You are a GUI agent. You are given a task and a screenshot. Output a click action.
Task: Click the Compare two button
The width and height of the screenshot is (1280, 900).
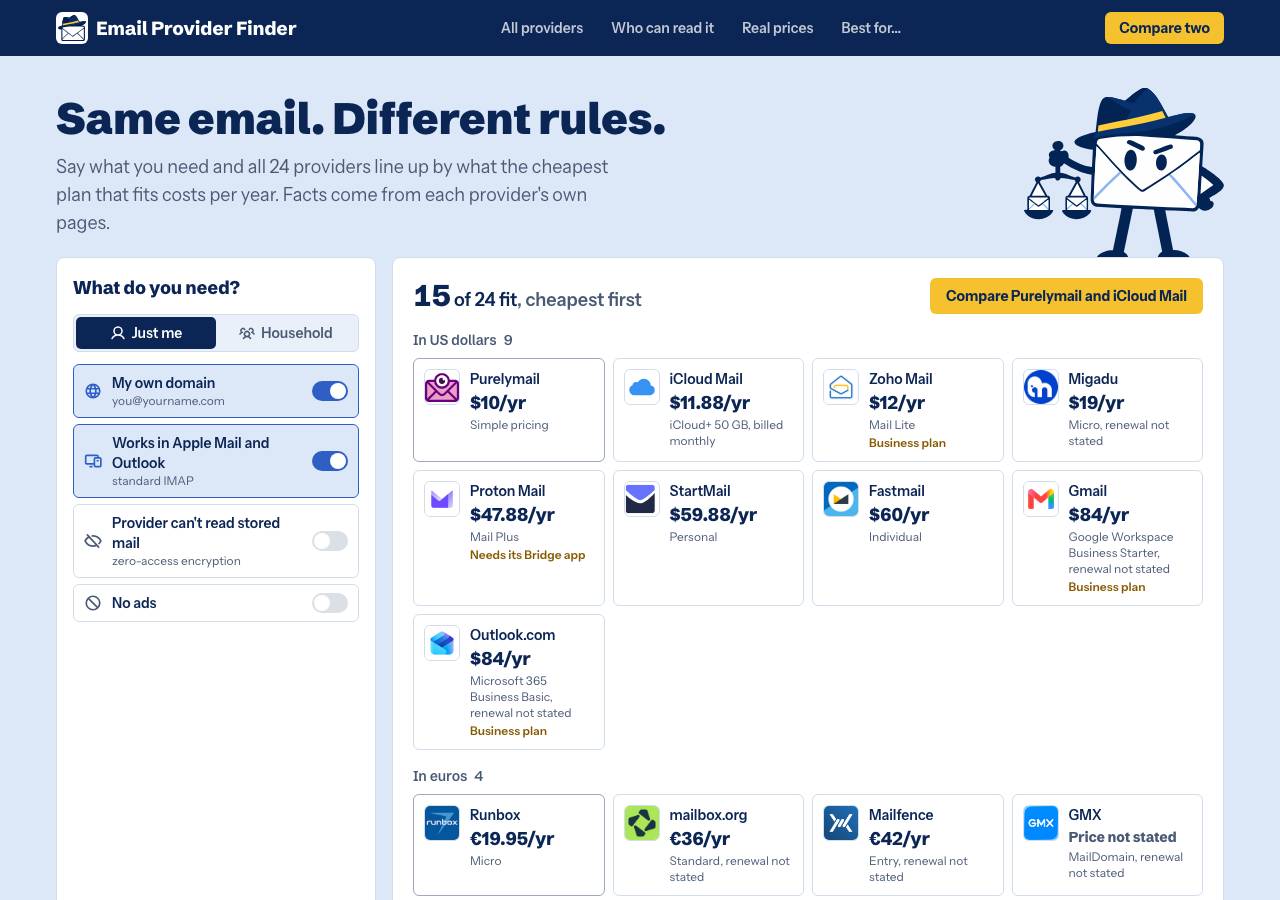pyautogui.click(x=1164, y=28)
